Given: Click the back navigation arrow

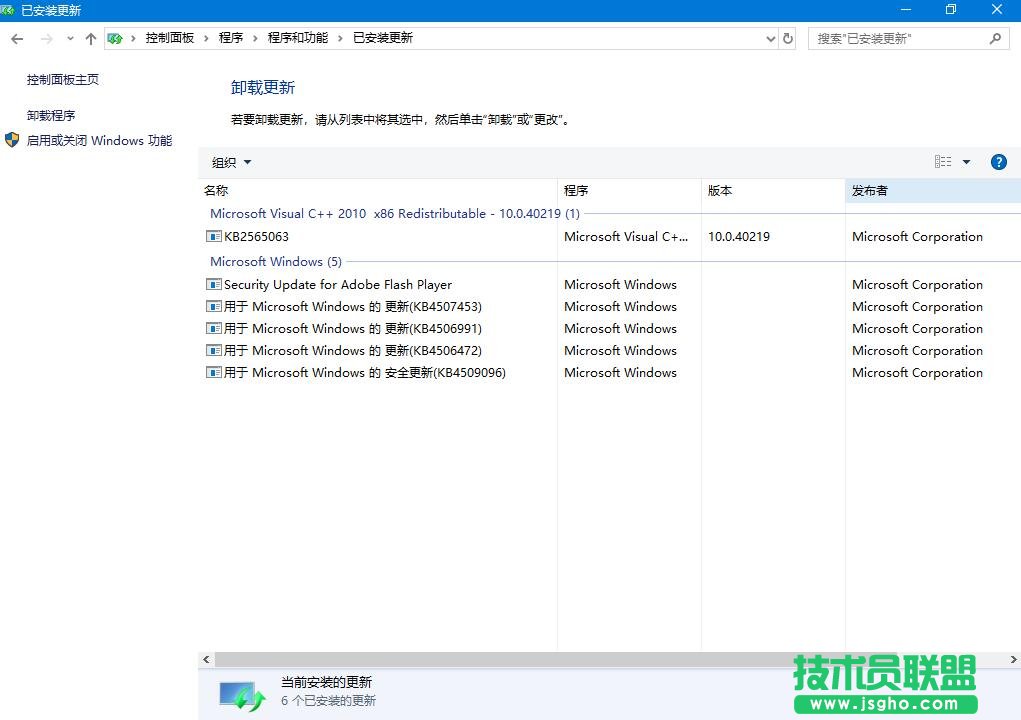Looking at the screenshot, I should pos(16,38).
